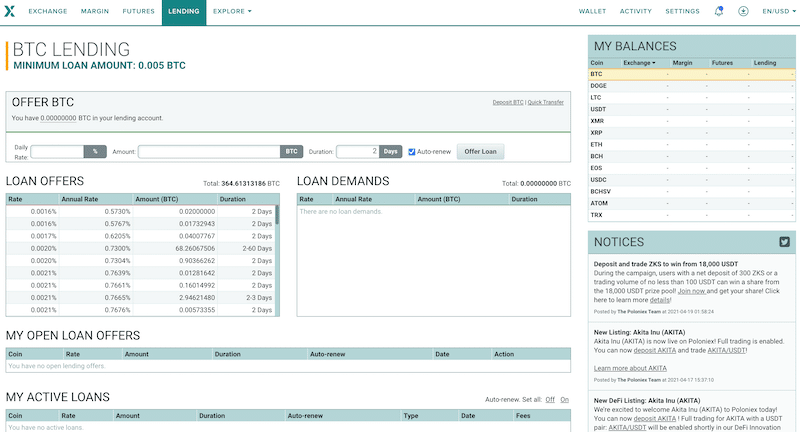Focus the Daily Rate input field
800x432 pixels.
57,151
